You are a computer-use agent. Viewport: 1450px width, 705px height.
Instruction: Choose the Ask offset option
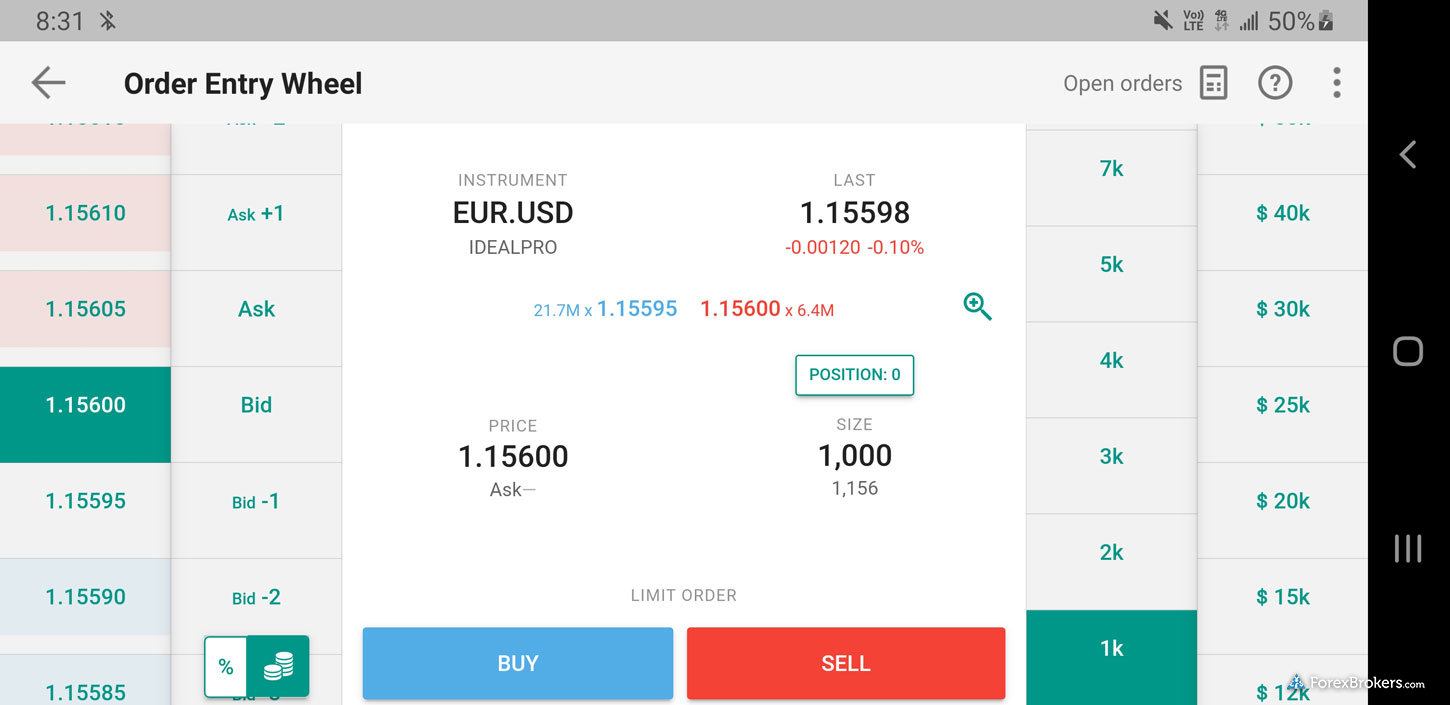[256, 309]
